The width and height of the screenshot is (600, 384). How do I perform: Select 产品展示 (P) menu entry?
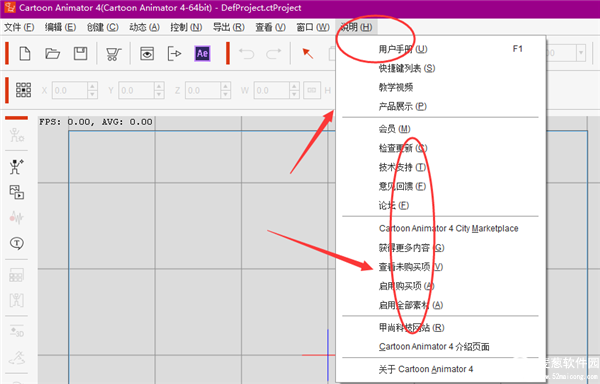[x=440, y=106]
